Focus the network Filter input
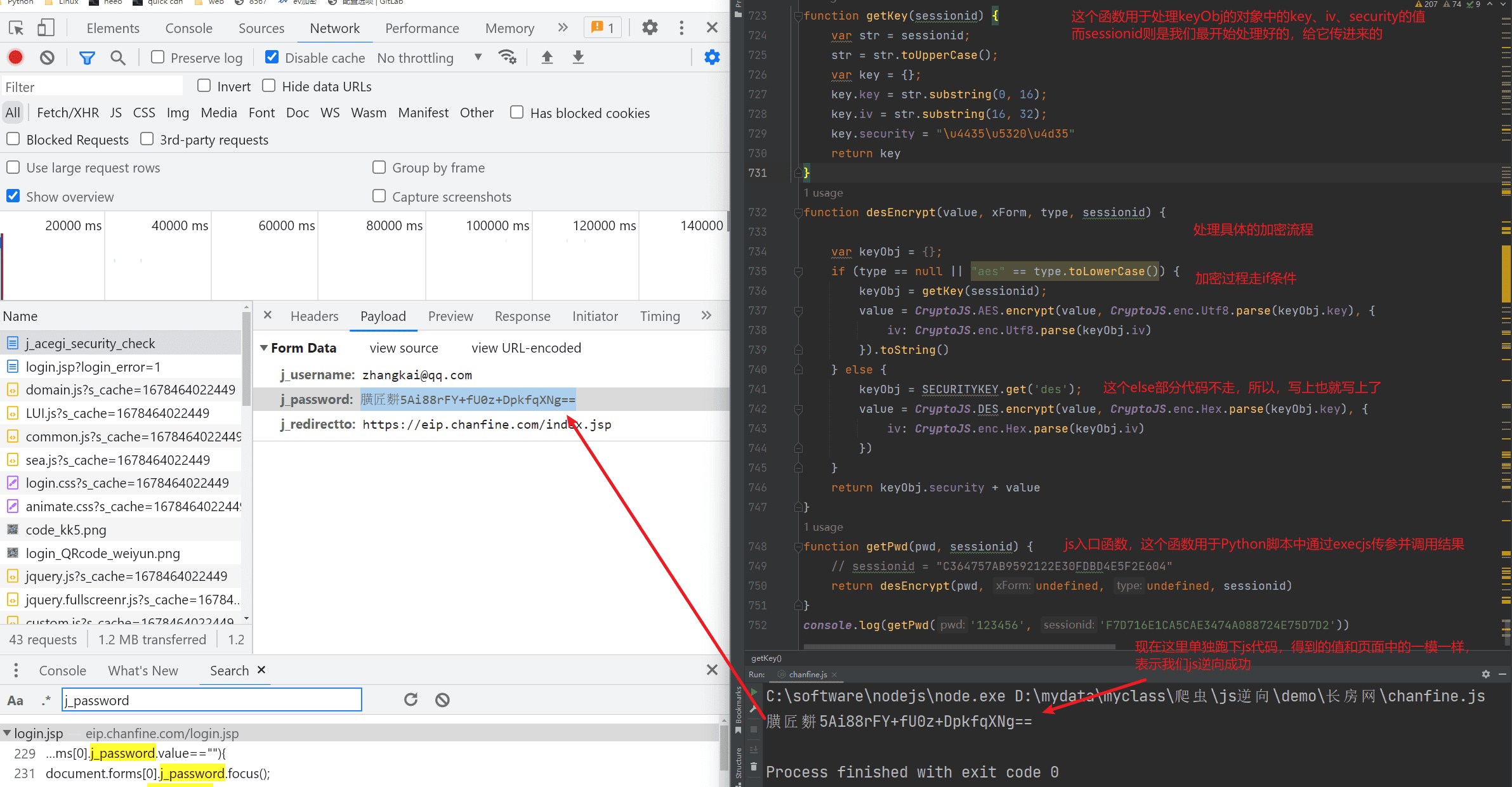The image size is (1512, 787). [x=93, y=86]
